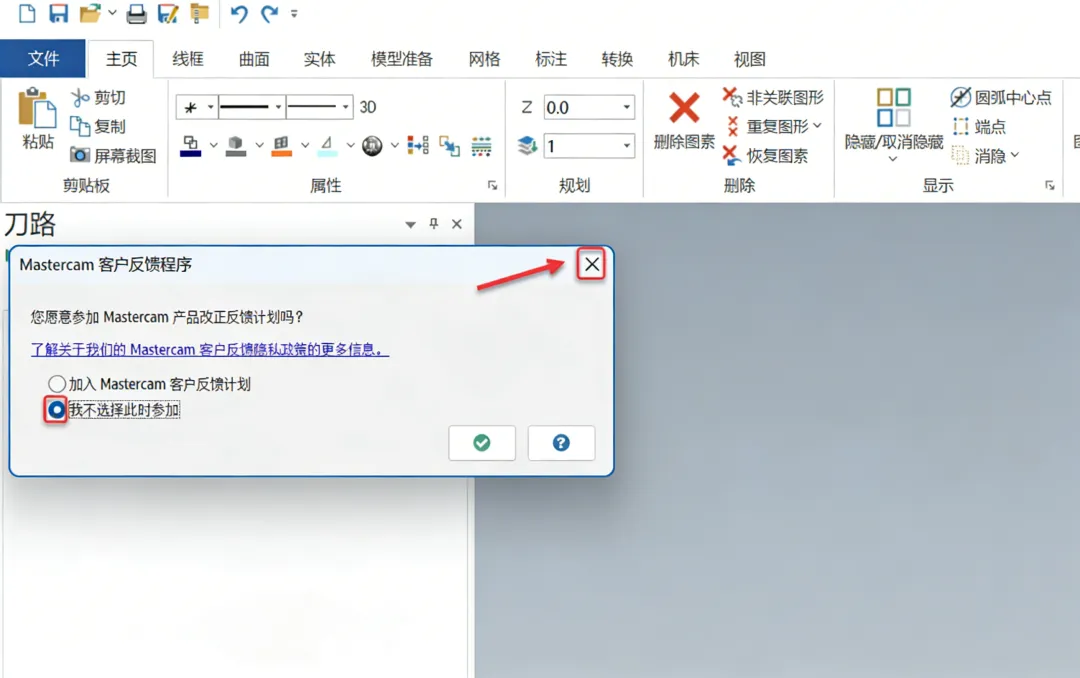
Task: Click the clear color icon
Action: coord(327,146)
